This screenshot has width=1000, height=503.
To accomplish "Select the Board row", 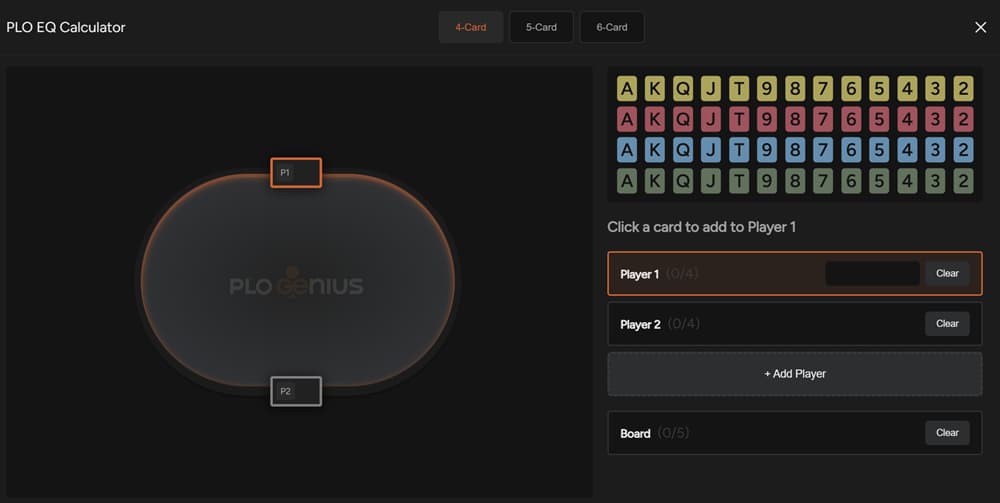I will click(795, 433).
